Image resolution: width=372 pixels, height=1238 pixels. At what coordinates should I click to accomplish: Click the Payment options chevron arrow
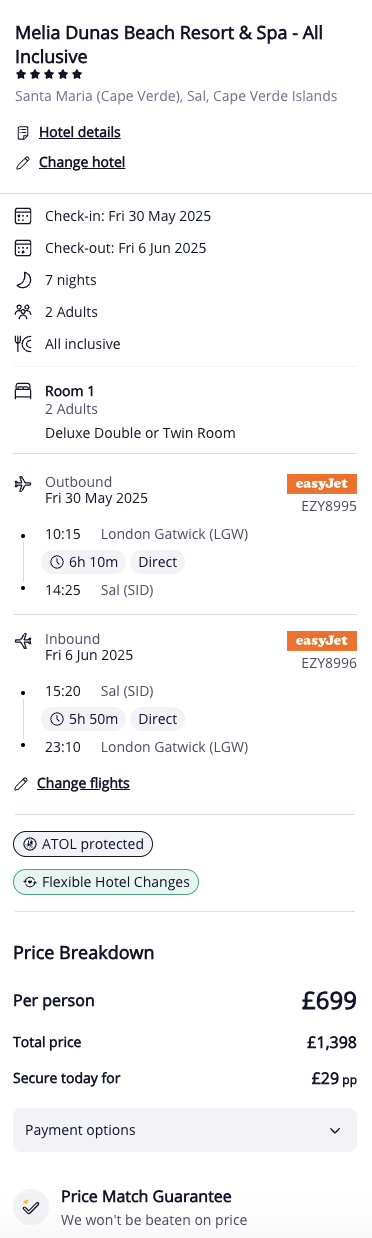(x=335, y=1131)
